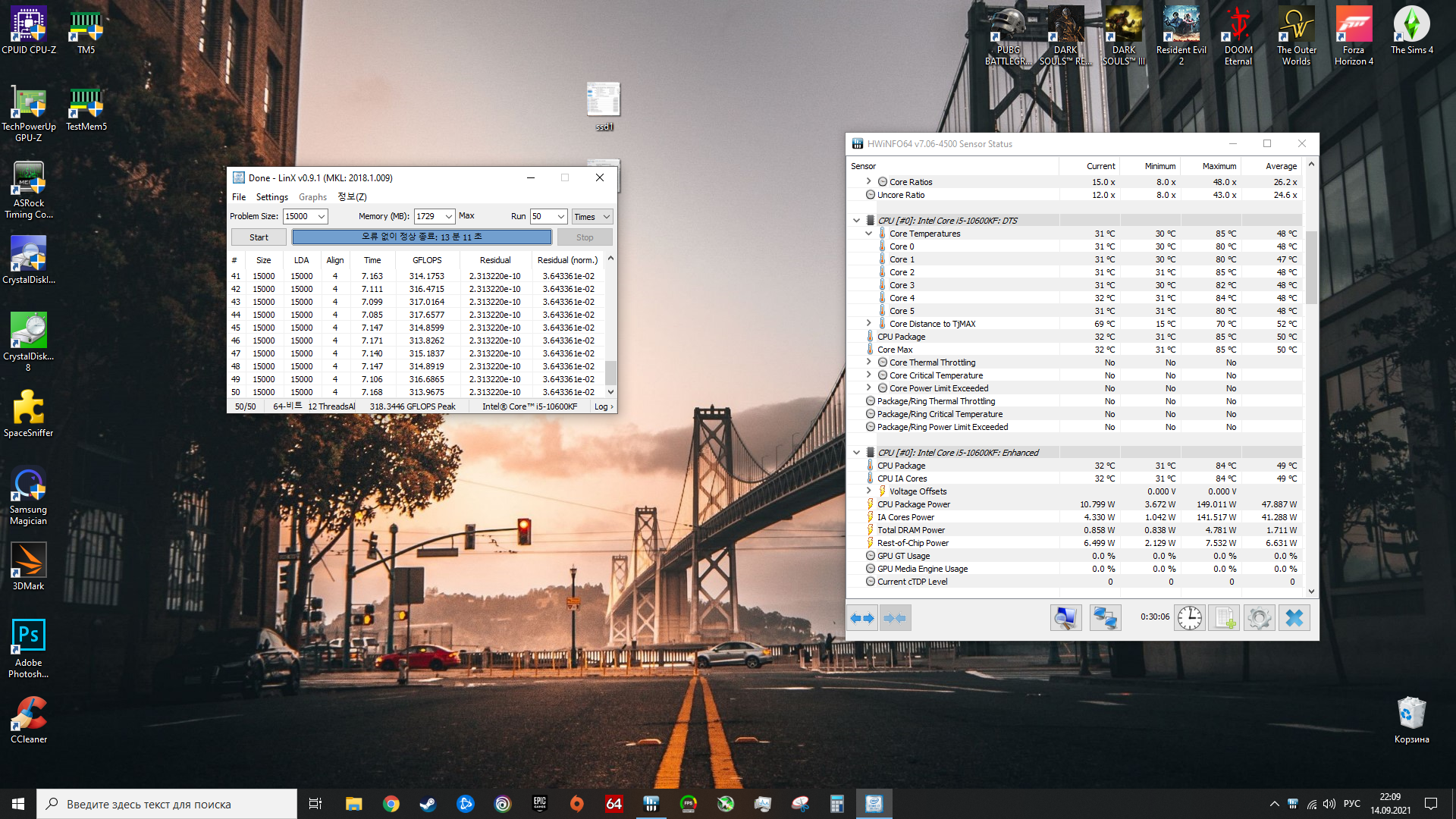This screenshot has height=819, width=1456.
Task: Open the networked computers icon in HWiNFO
Action: (x=1105, y=618)
